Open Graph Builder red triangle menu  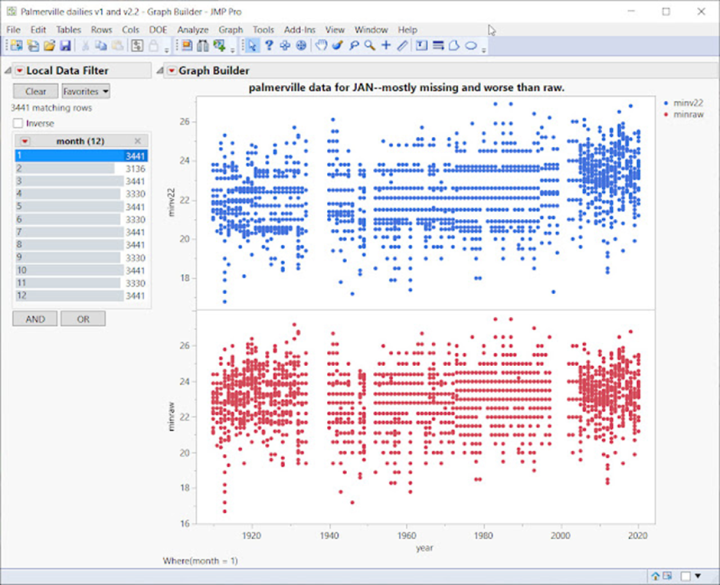[170, 71]
